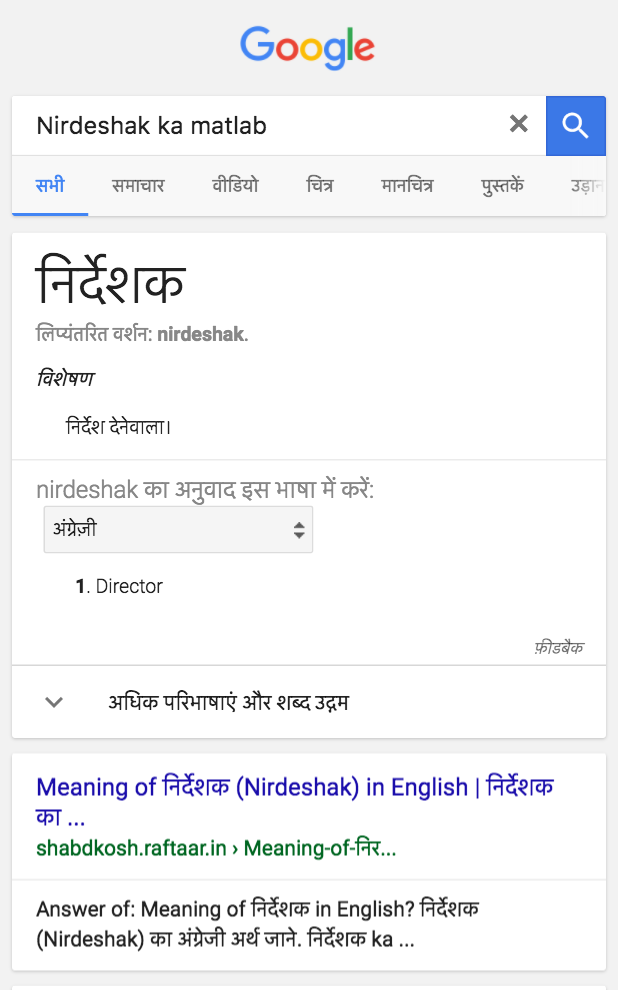Click the निर्देशक headword title
This screenshot has height=990, width=618.
(110, 280)
